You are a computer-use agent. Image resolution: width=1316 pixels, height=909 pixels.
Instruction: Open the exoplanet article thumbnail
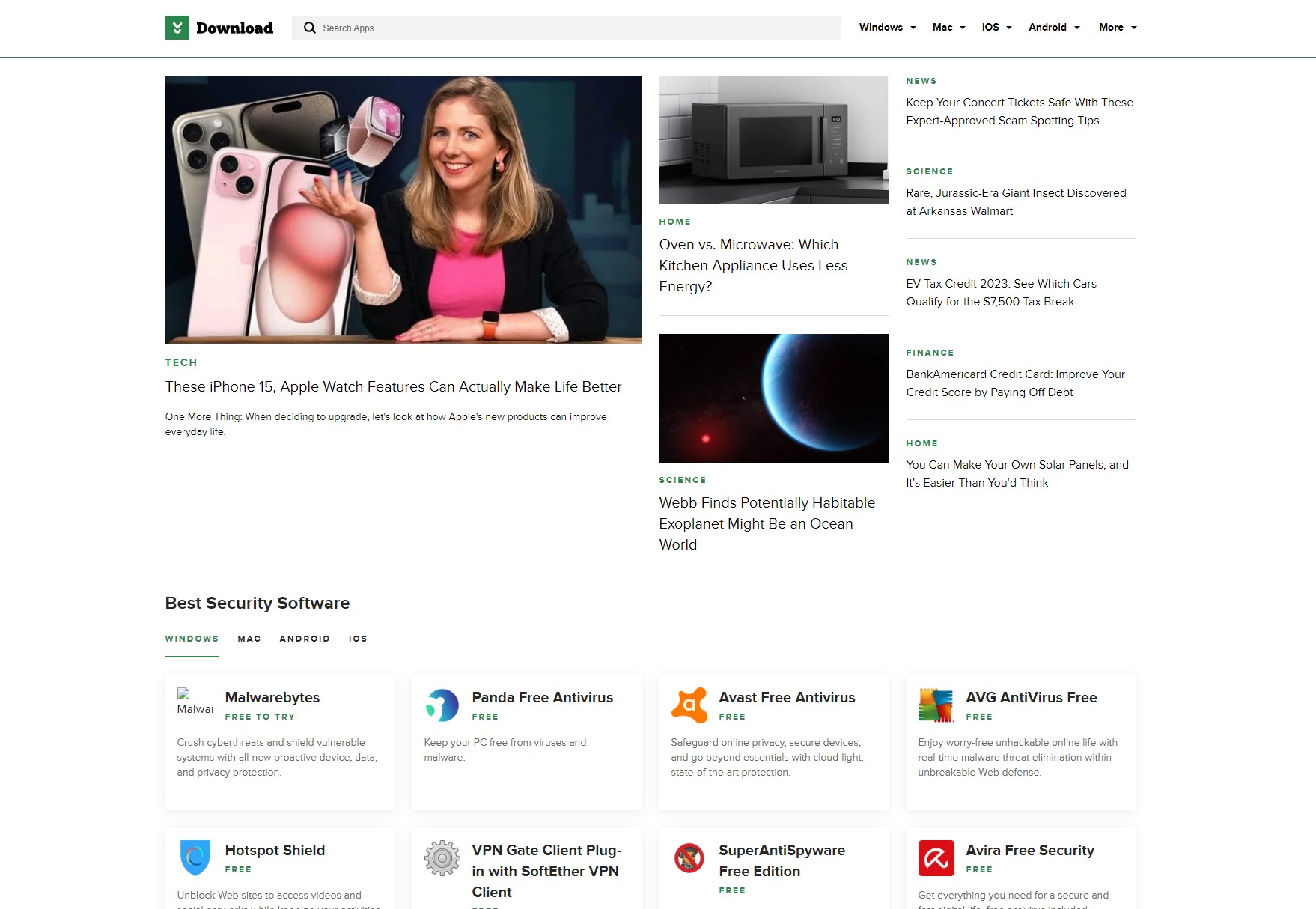point(774,398)
